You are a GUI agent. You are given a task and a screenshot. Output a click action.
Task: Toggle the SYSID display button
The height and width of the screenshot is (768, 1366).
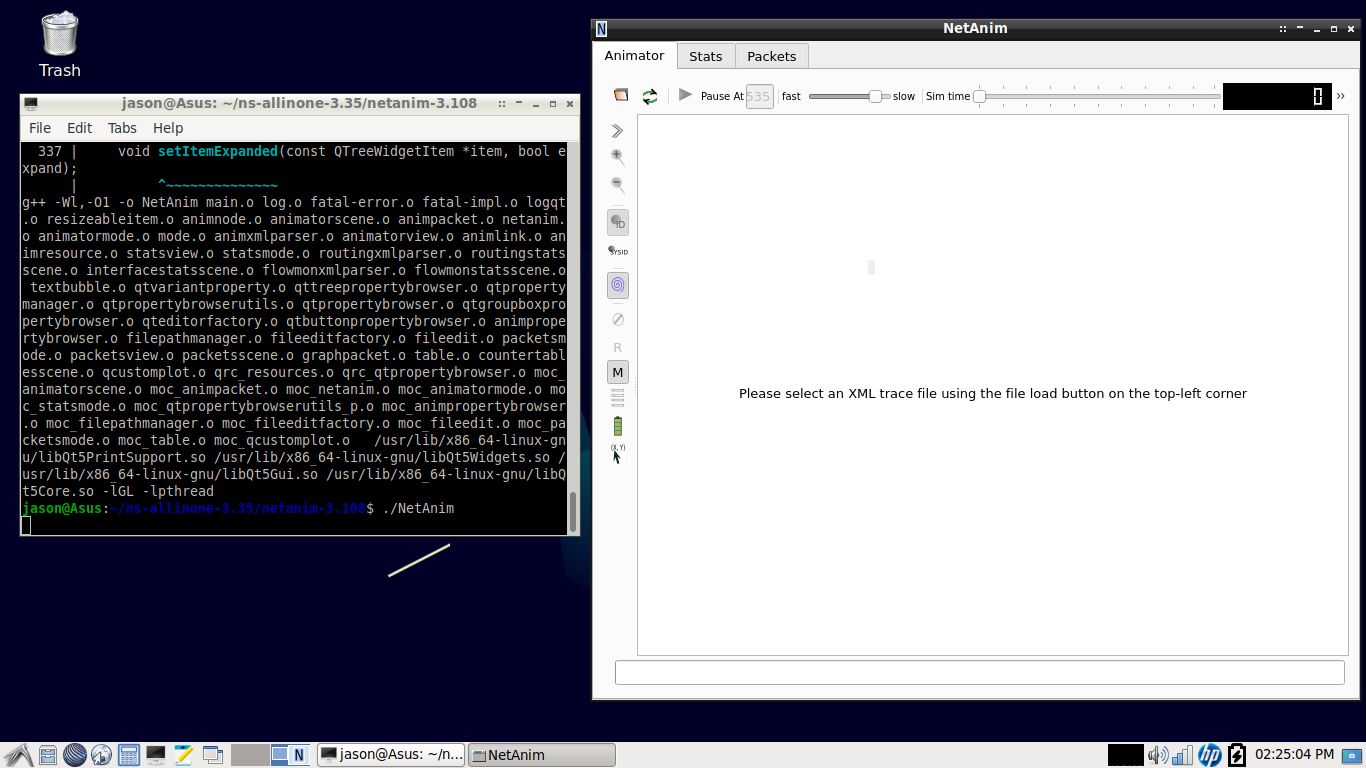(x=618, y=251)
